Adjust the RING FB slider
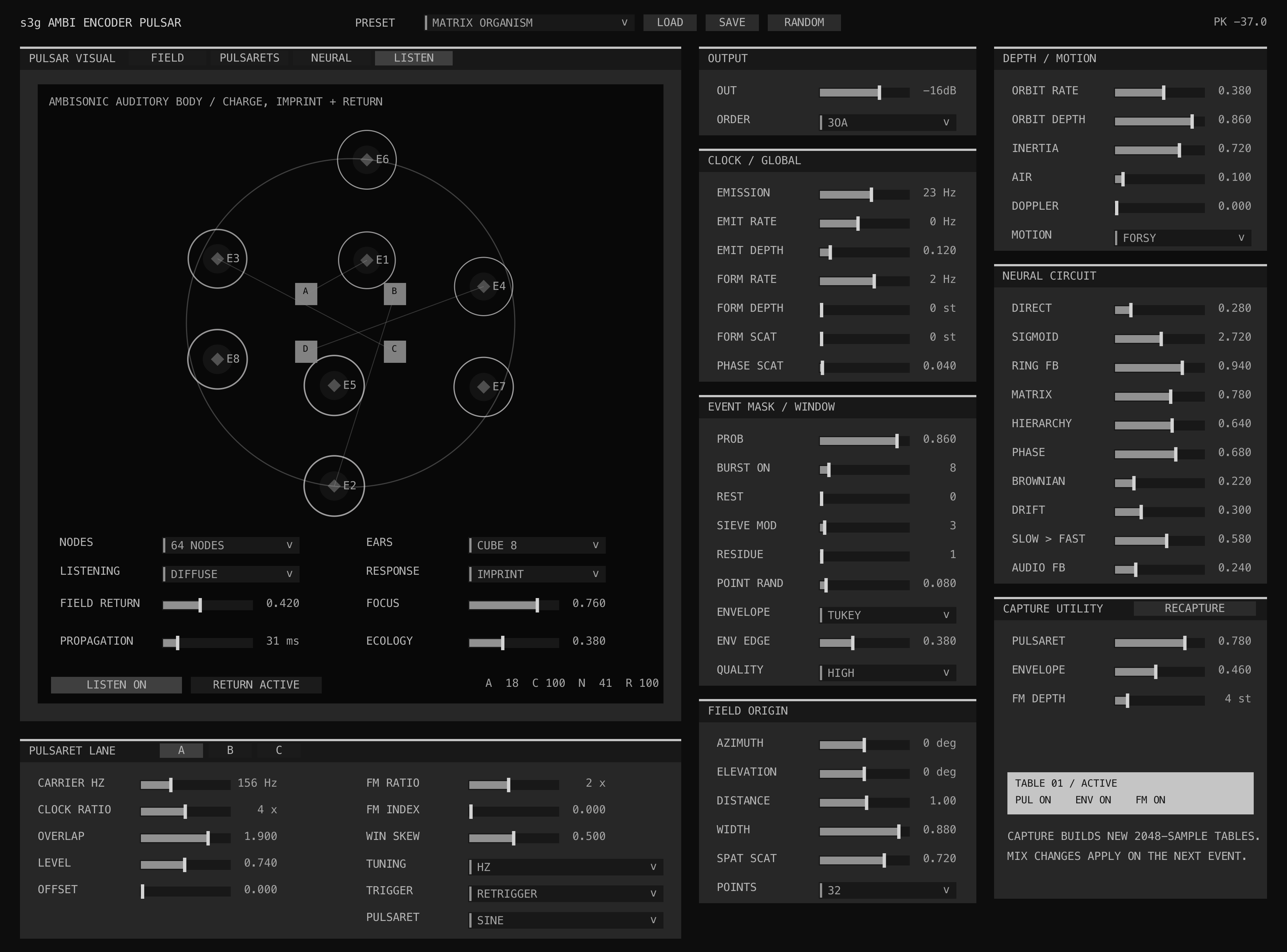 point(1159,367)
